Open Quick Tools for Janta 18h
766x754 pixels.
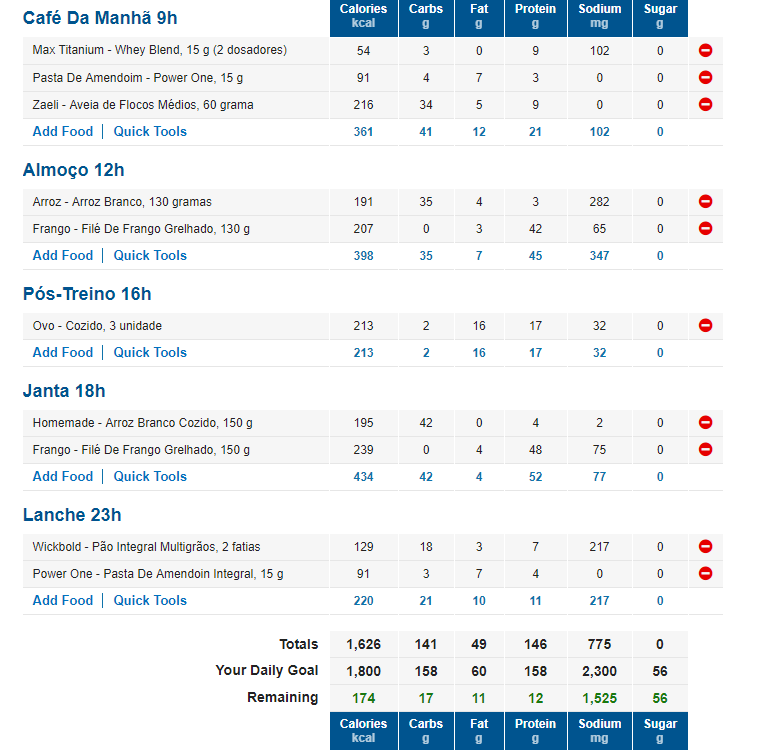click(150, 476)
